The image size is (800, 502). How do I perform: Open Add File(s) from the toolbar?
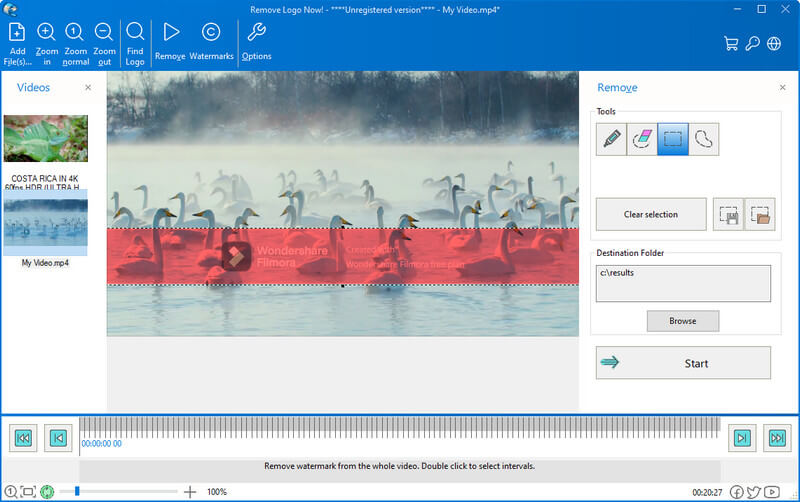pos(17,40)
